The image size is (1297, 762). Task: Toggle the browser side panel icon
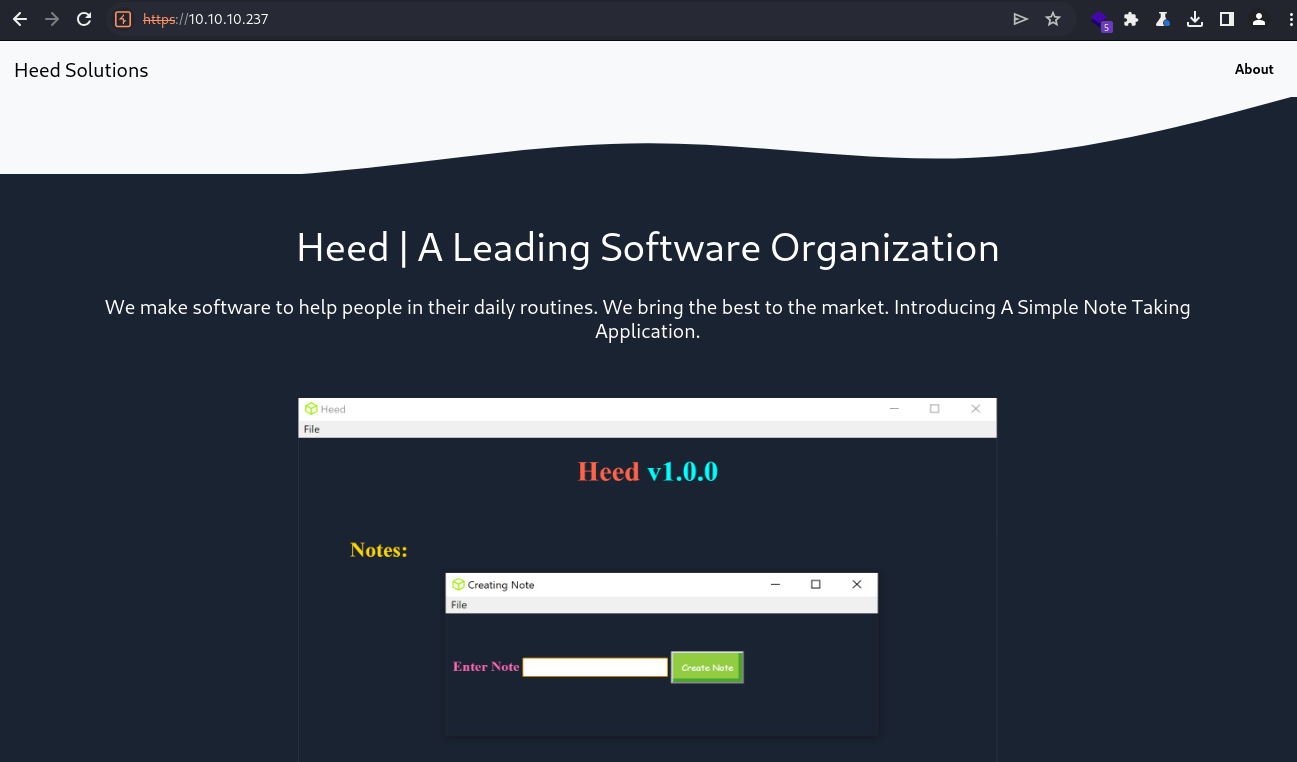click(x=1227, y=19)
